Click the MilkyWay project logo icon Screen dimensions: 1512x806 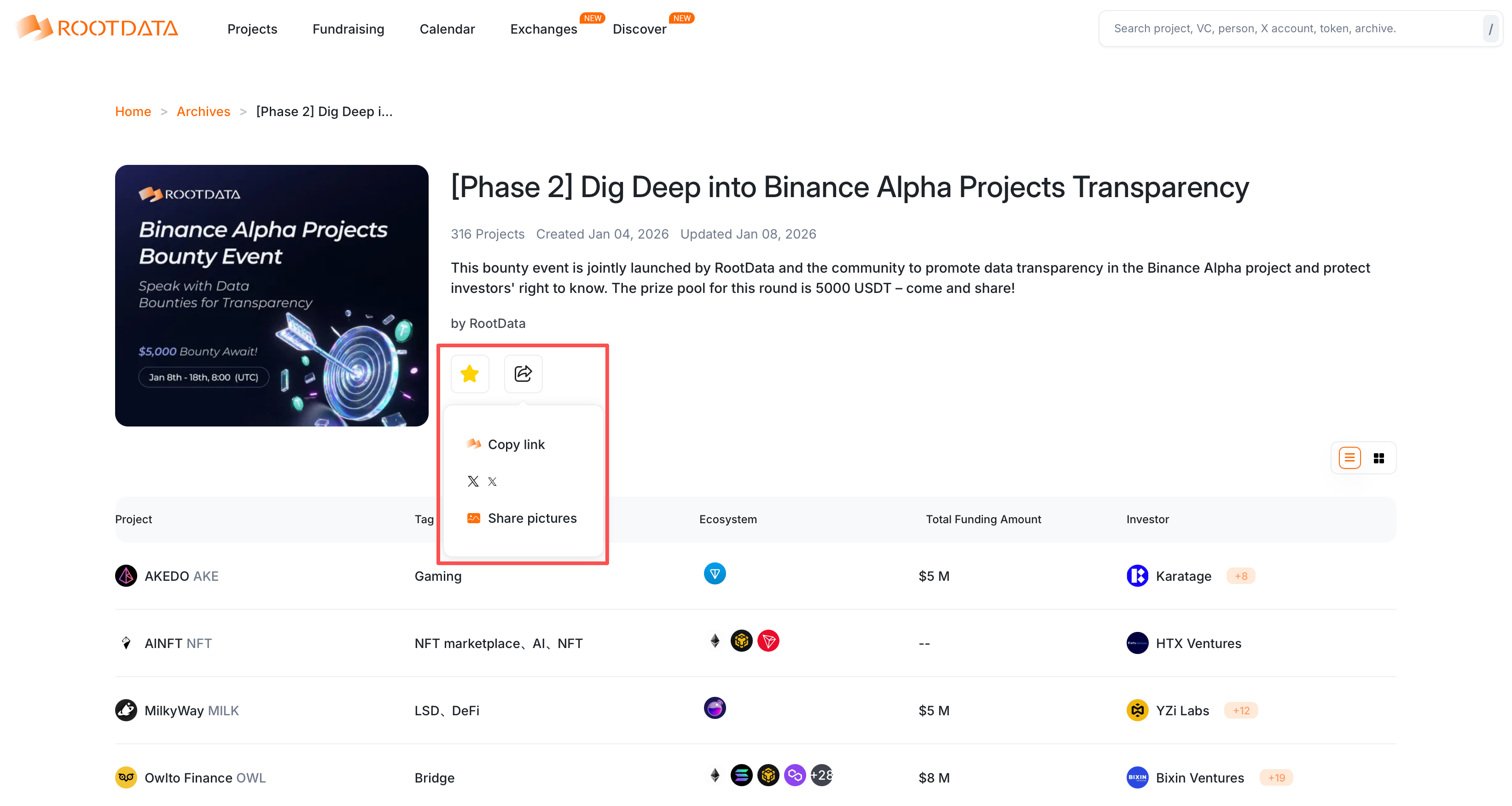pos(126,710)
